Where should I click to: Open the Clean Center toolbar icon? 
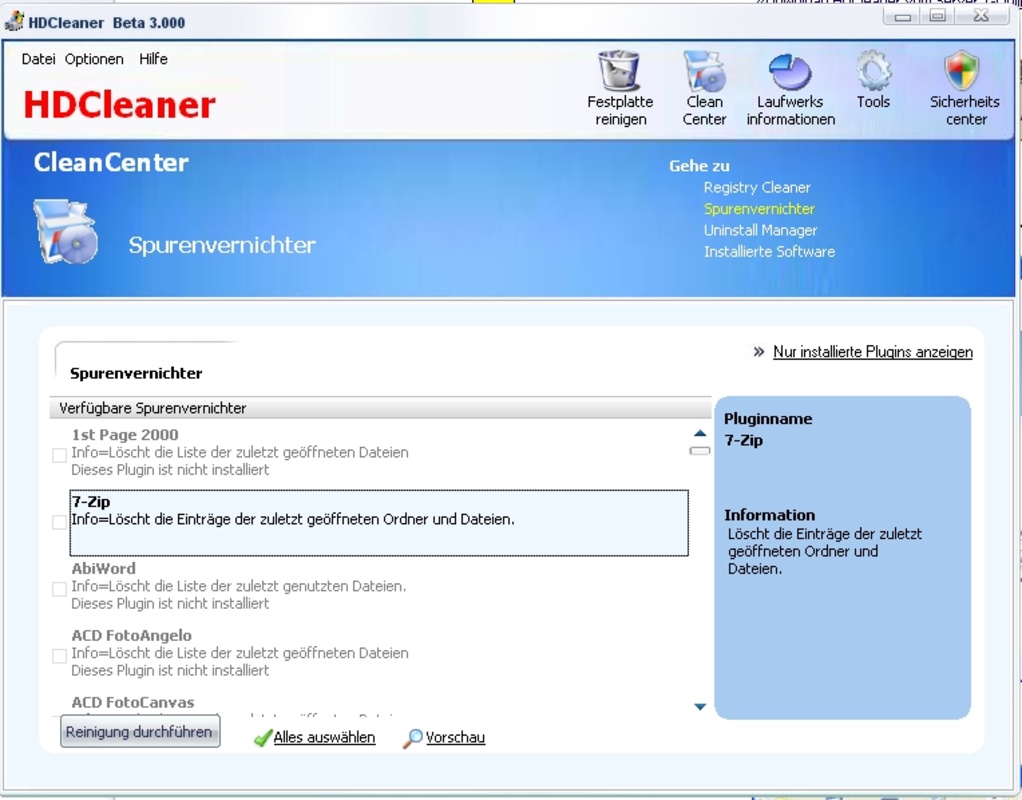click(704, 70)
